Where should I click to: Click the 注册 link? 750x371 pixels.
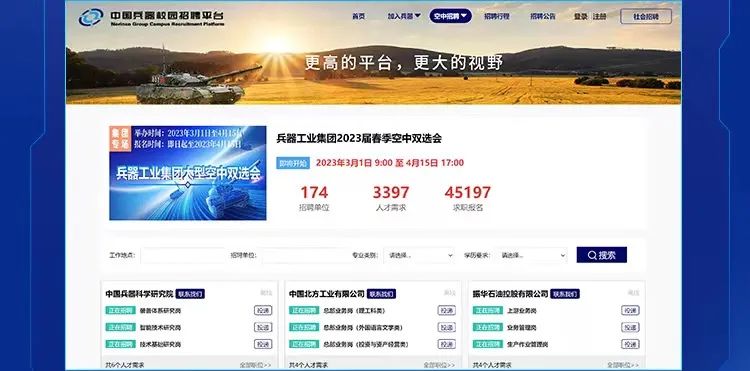599,16
